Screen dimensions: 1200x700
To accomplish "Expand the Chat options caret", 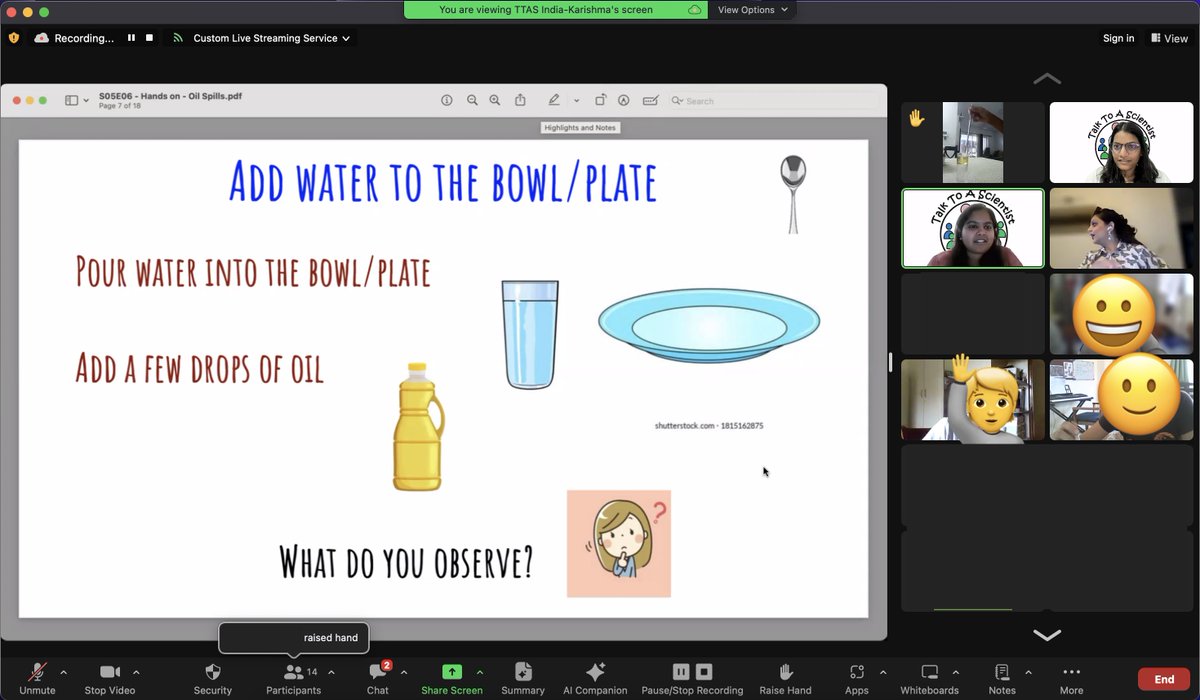I will [x=402, y=672].
